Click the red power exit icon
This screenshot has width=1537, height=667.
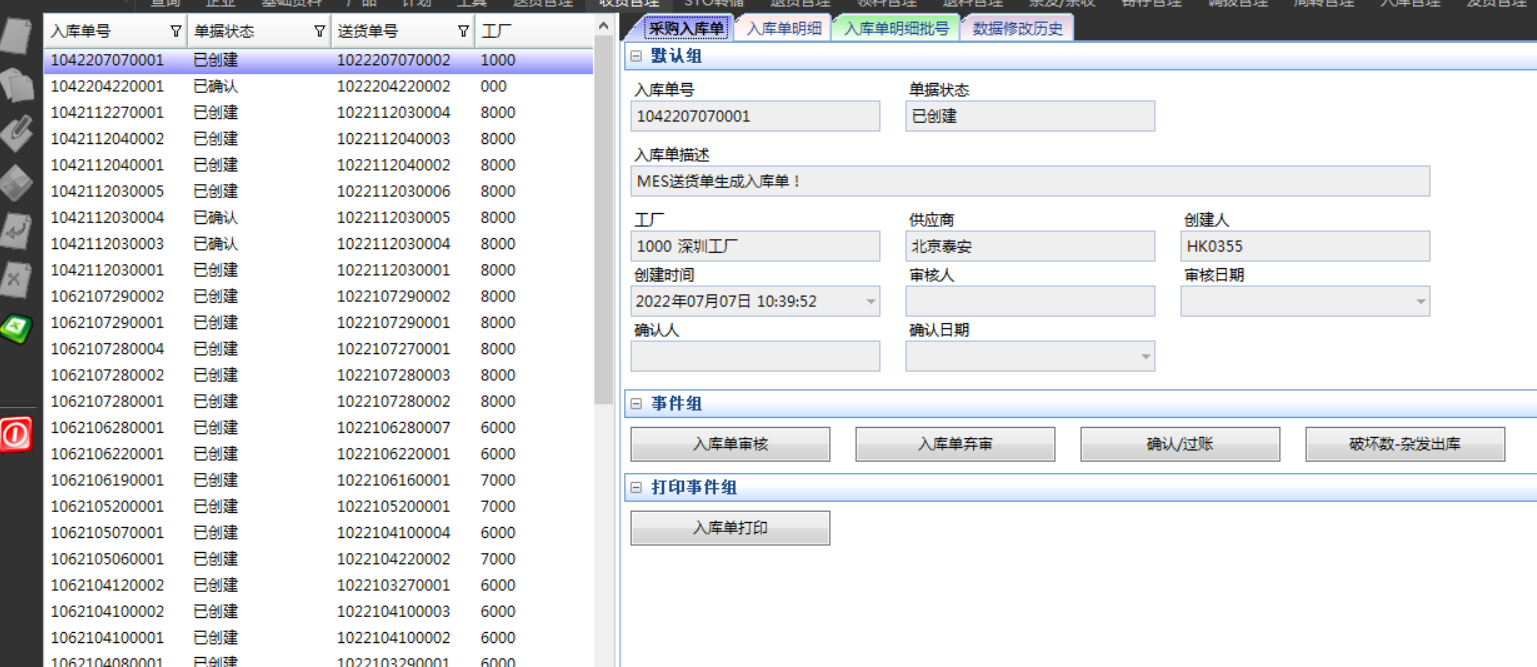(17, 434)
